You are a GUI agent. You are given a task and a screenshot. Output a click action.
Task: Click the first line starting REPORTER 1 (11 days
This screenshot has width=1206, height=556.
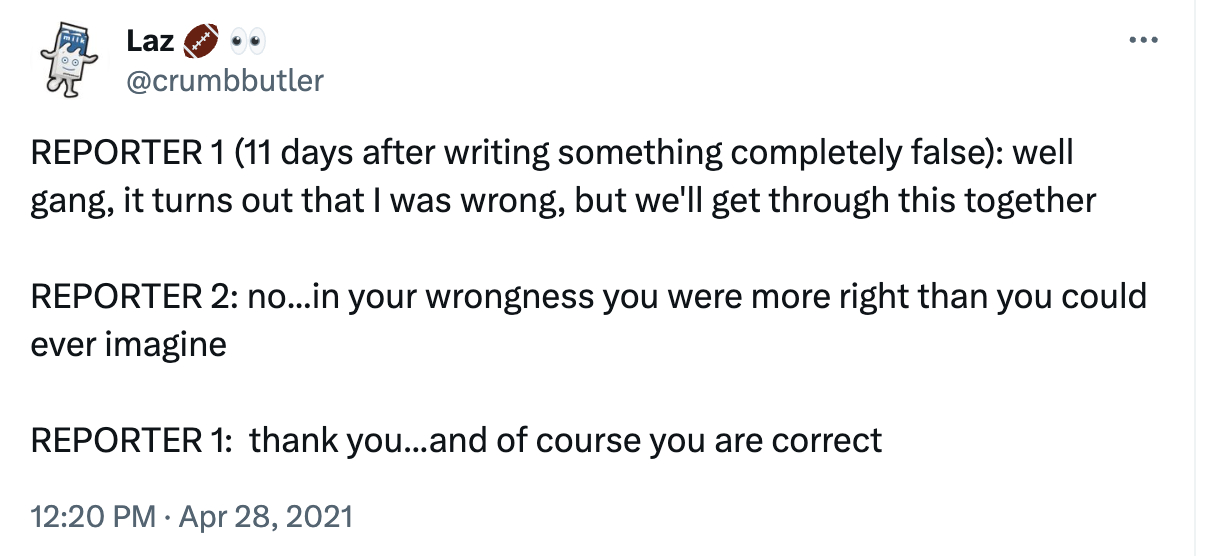[550, 154]
